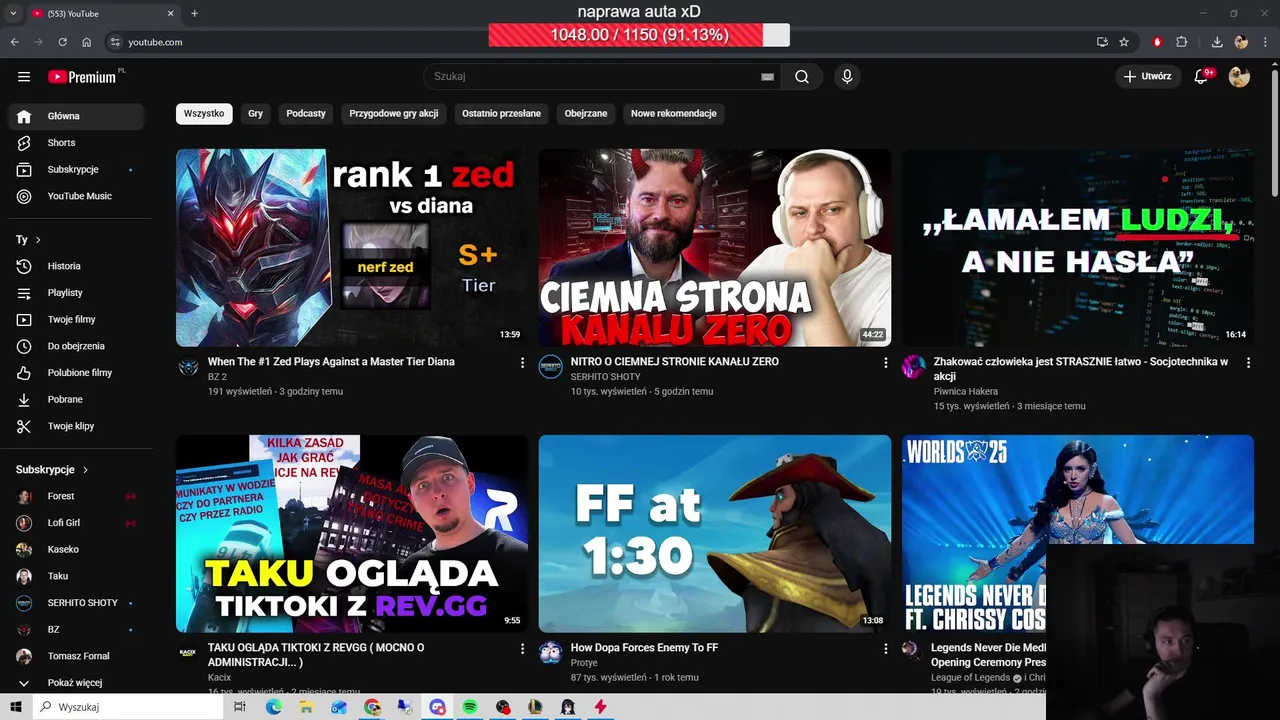Open options menu for the Zed vs Diana video
Screen dimensions: 1280x720
coord(522,363)
